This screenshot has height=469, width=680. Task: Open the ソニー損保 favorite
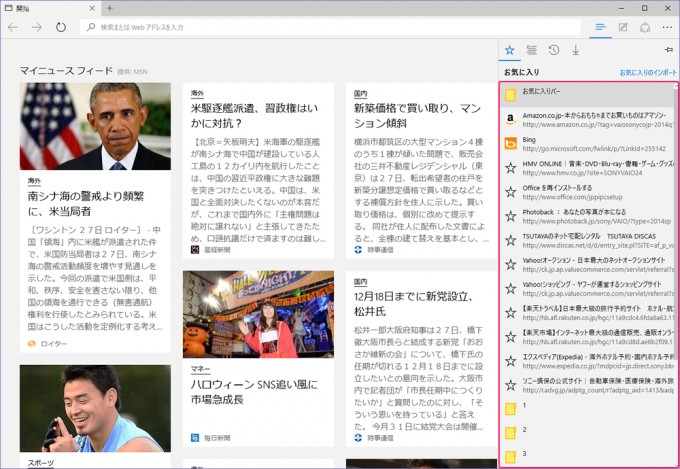click(588, 385)
